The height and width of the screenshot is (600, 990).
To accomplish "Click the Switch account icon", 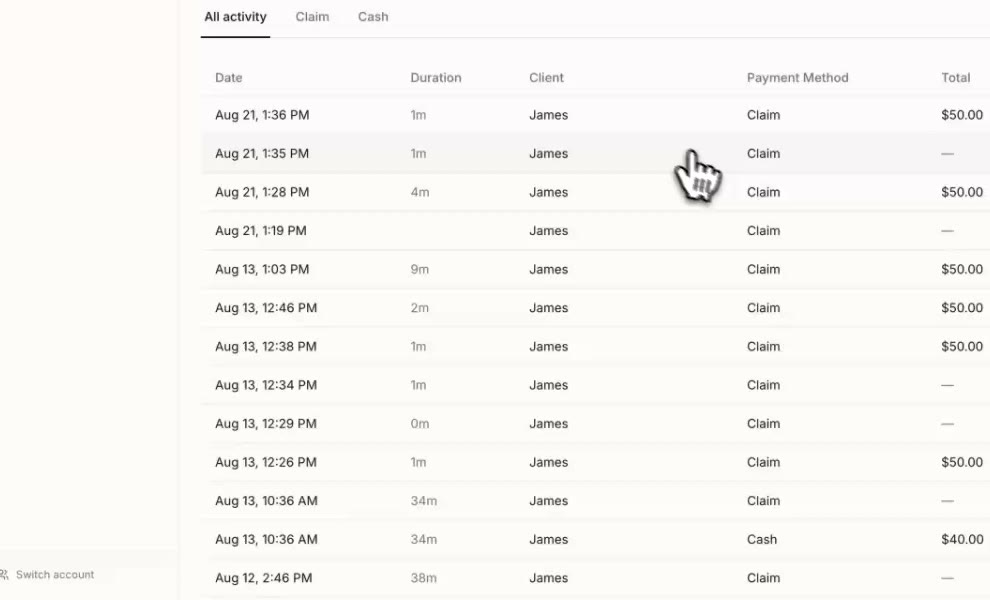I will pos(4,575).
